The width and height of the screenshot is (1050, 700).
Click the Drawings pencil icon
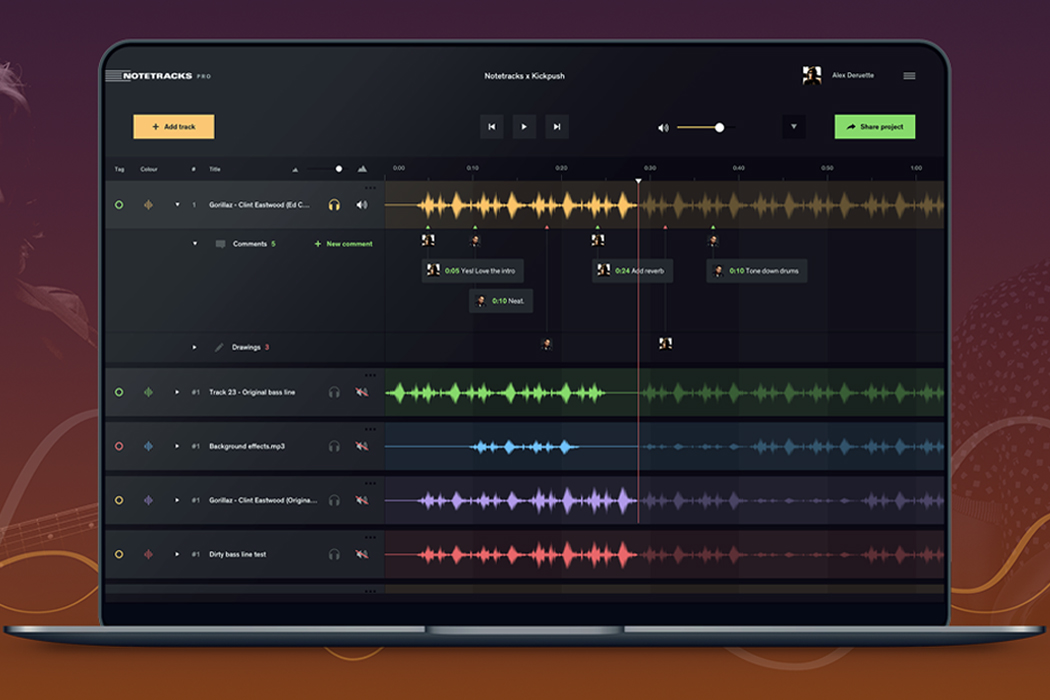(x=220, y=346)
